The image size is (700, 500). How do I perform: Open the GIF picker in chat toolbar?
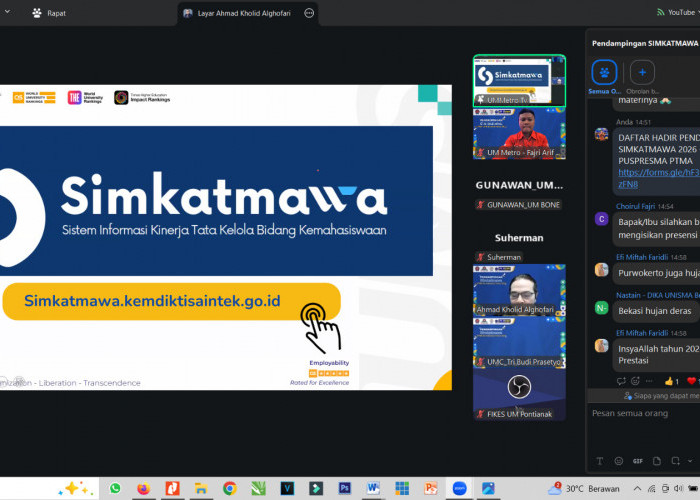pos(638,461)
